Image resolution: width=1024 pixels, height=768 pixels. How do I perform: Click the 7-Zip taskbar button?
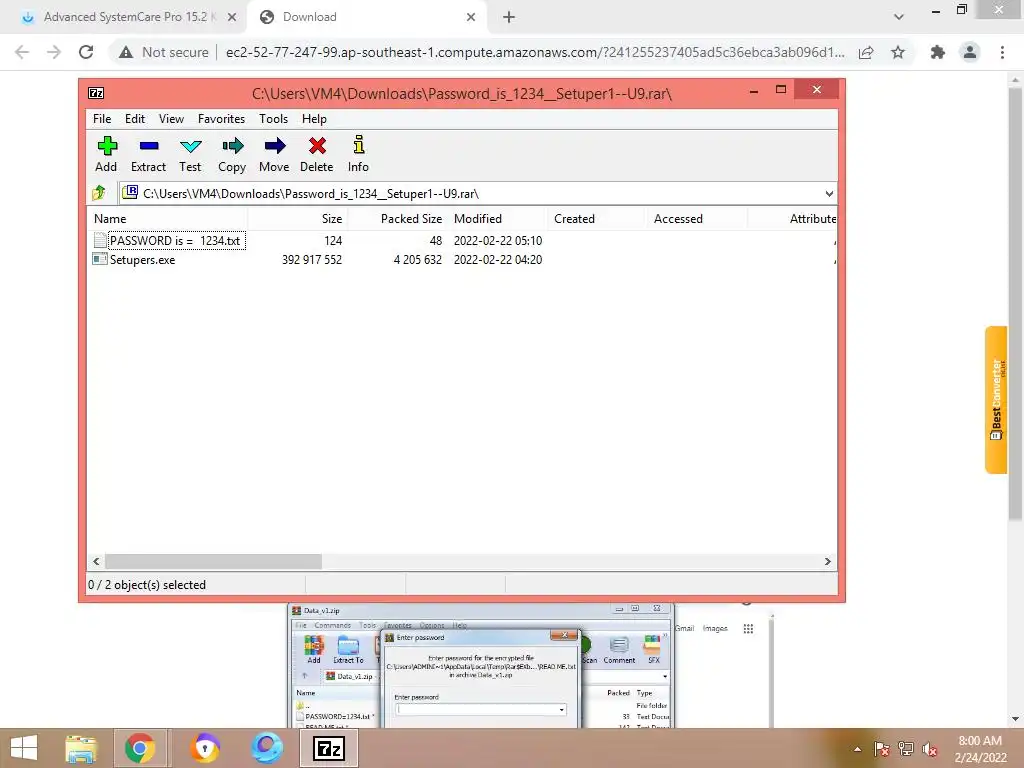(328, 748)
